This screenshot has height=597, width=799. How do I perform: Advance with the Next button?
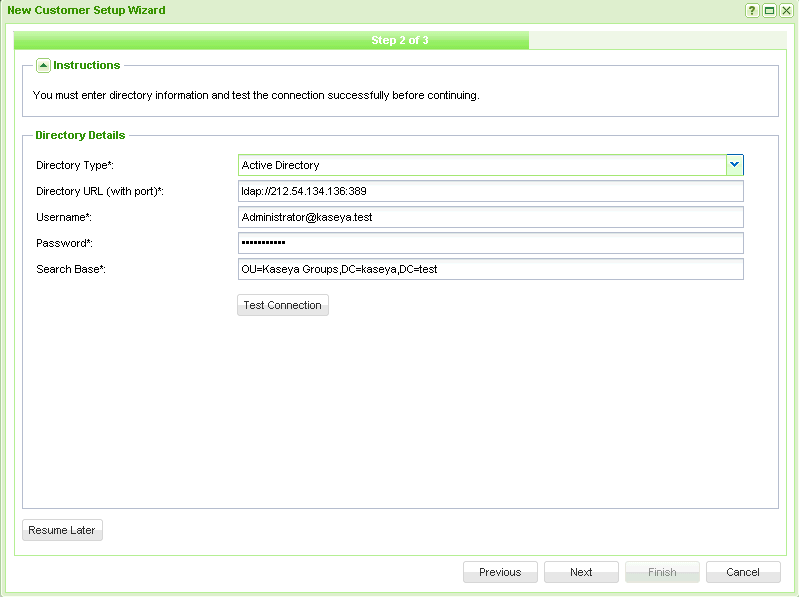[581, 572]
